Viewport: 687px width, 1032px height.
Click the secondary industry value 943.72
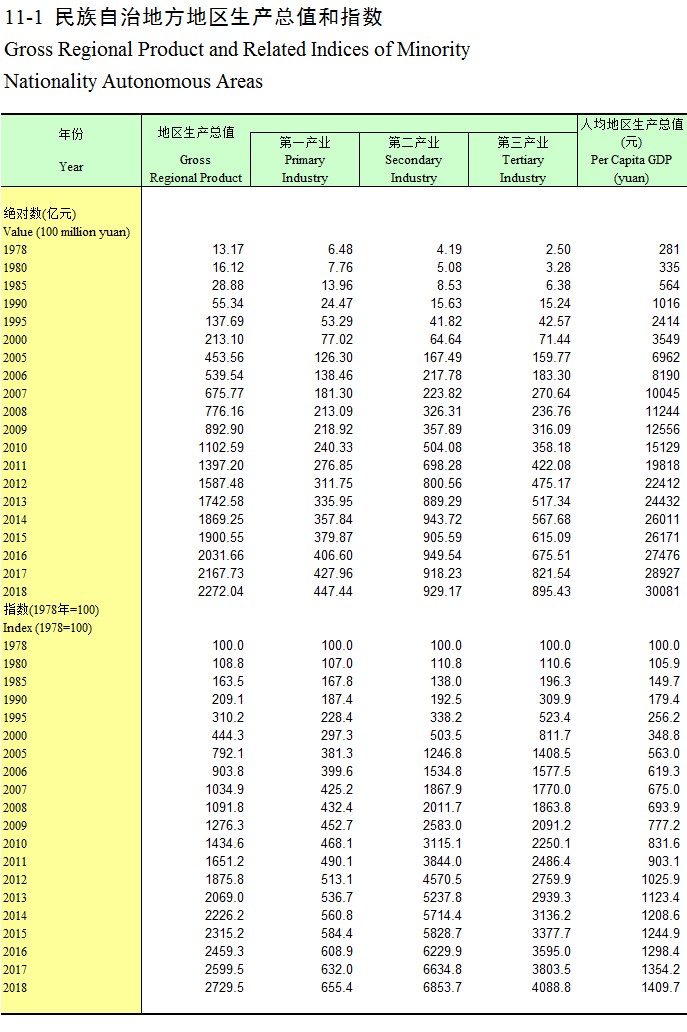click(442, 519)
